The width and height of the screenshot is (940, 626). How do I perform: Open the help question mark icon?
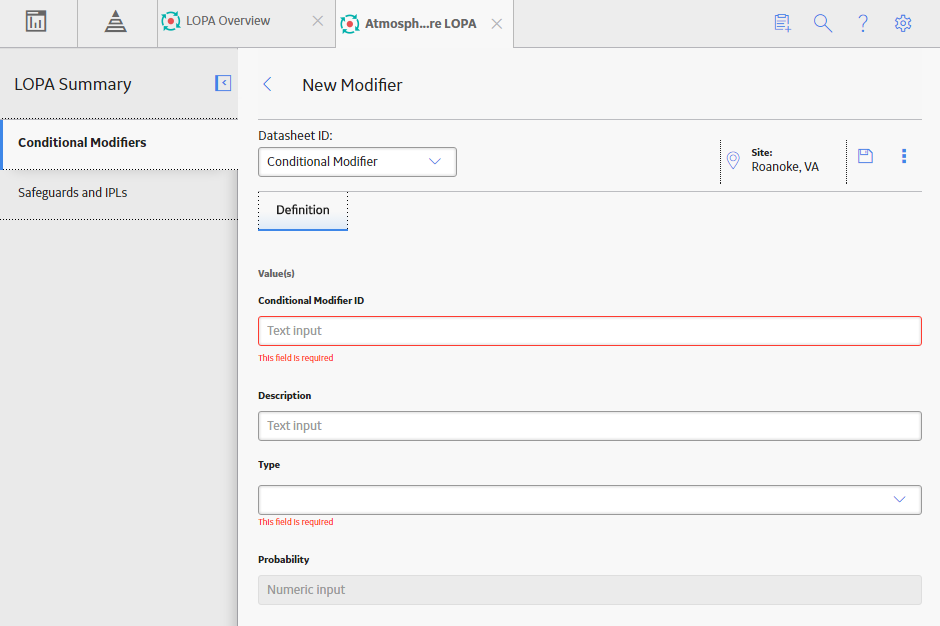click(x=863, y=23)
